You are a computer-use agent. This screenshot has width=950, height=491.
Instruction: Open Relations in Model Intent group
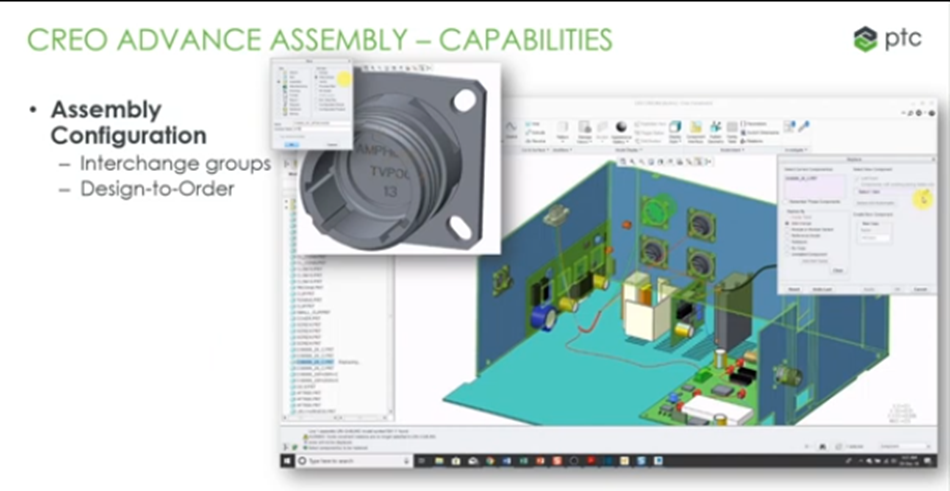pos(752,141)
